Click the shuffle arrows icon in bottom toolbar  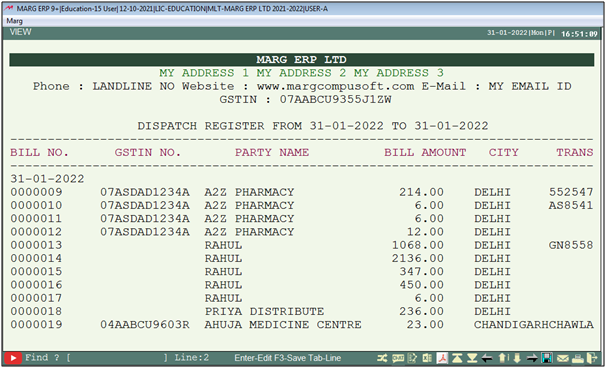coord(382,358)
